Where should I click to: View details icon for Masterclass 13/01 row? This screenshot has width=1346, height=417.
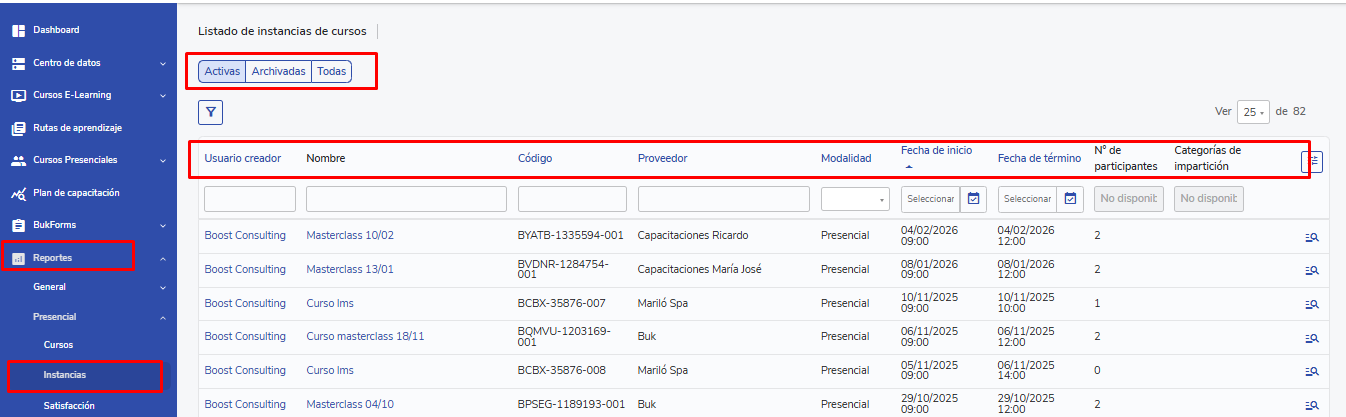point(1312,270)
